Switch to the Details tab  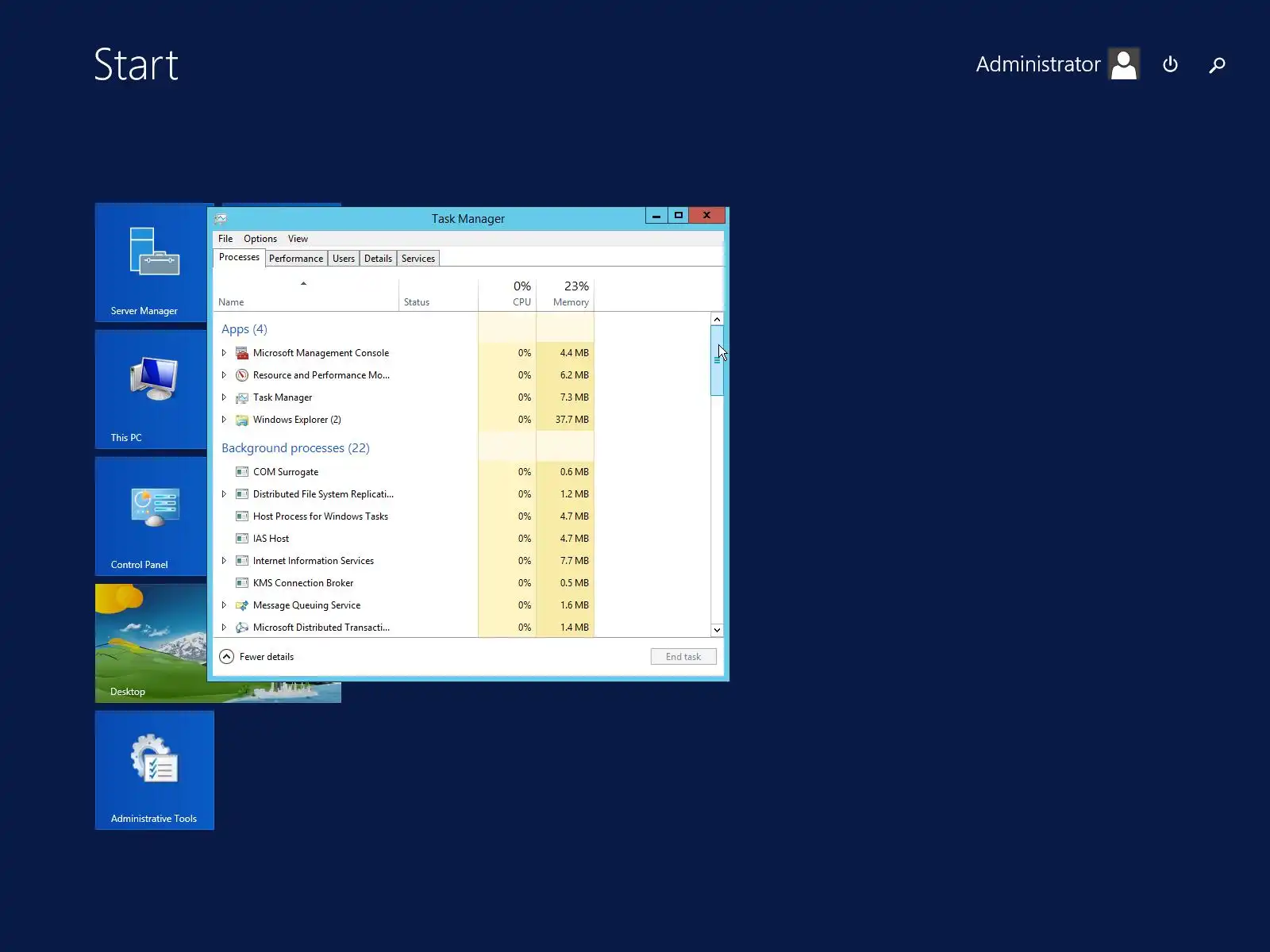coord(378,259)
